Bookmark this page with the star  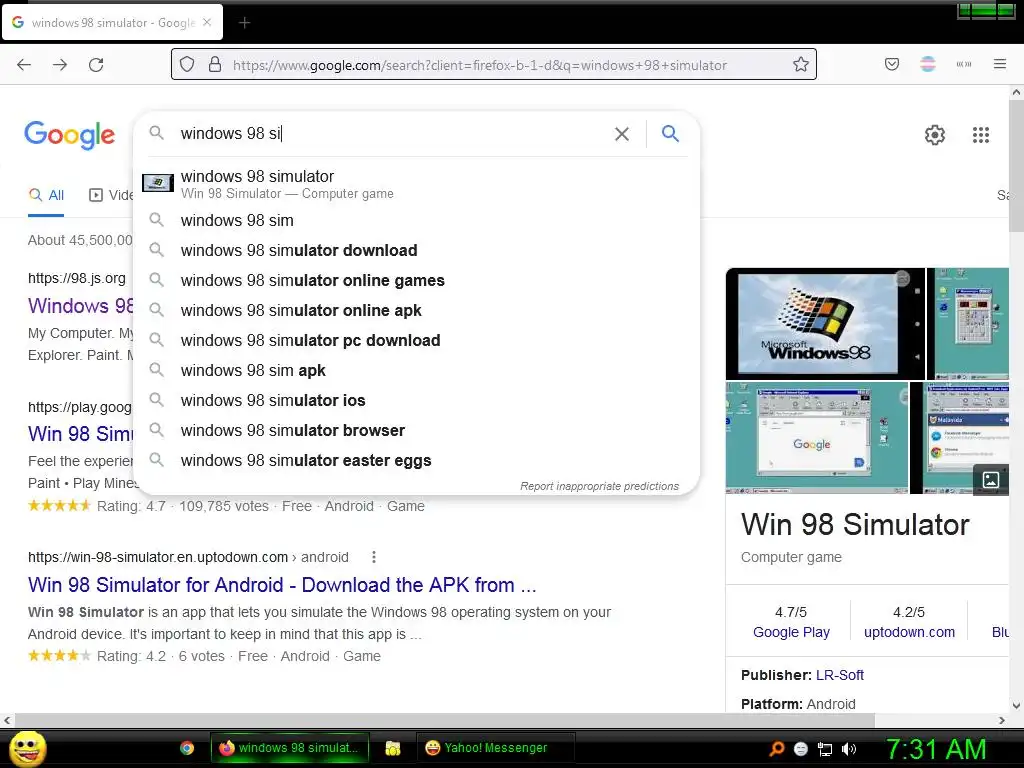coord(801,64)
